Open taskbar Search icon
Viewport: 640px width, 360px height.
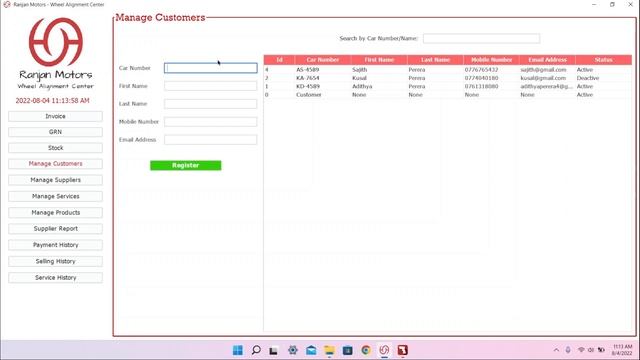point(256,350)
